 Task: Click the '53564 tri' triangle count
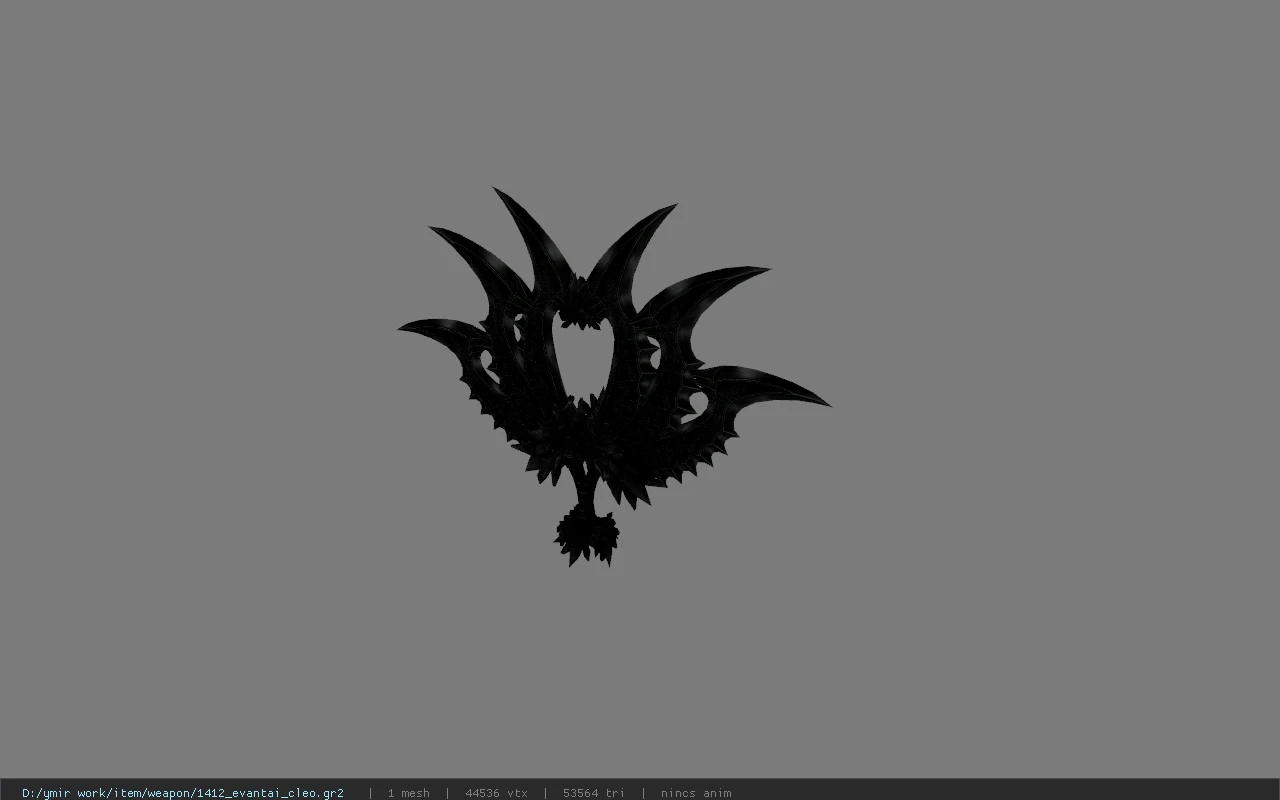593,793
